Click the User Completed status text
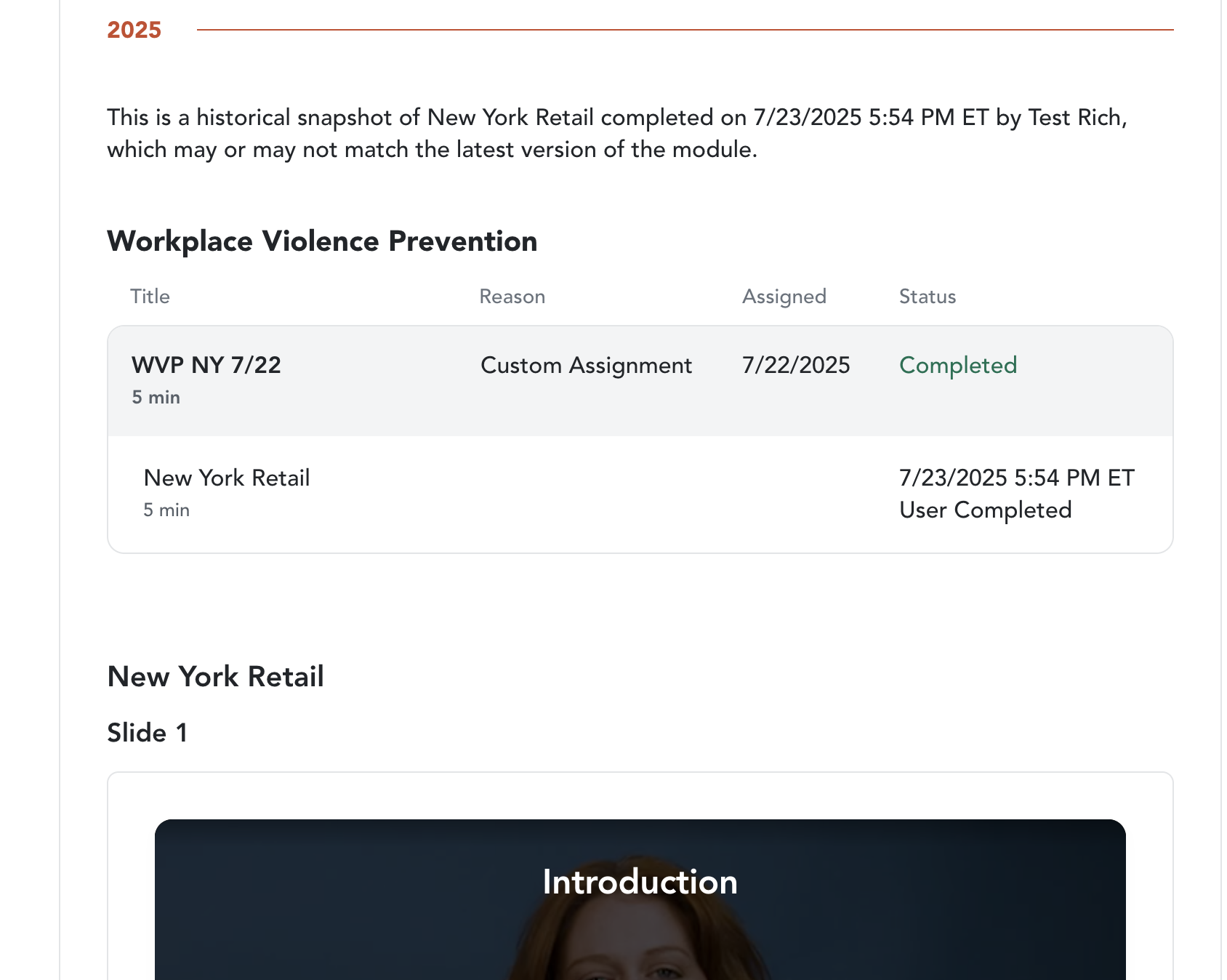Viewport: 1227px width, 980px height. click(986, 510)
